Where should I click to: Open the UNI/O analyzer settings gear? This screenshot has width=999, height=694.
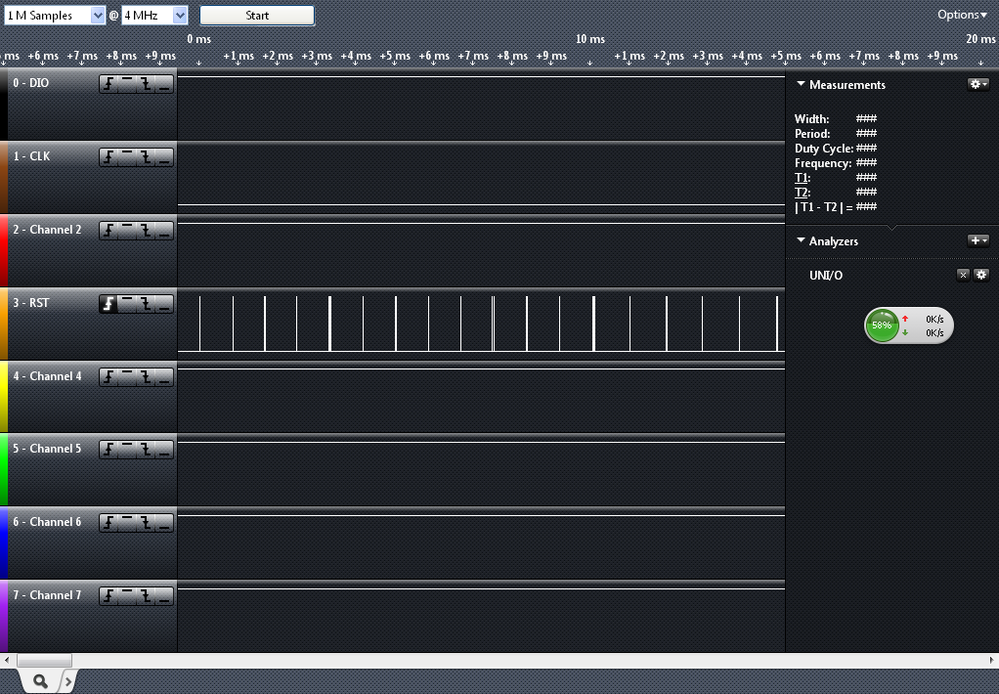981,275
